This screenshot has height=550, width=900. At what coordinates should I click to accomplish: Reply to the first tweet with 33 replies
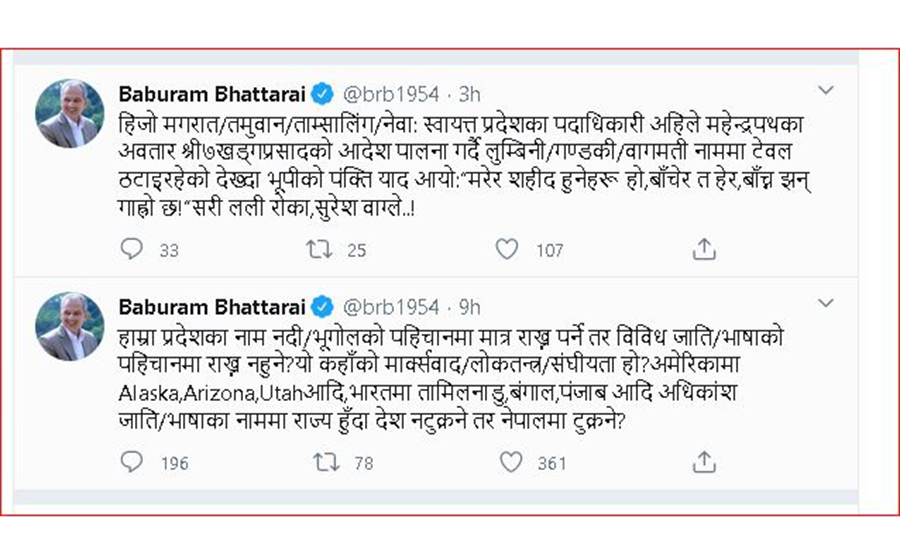pos(133,249)
